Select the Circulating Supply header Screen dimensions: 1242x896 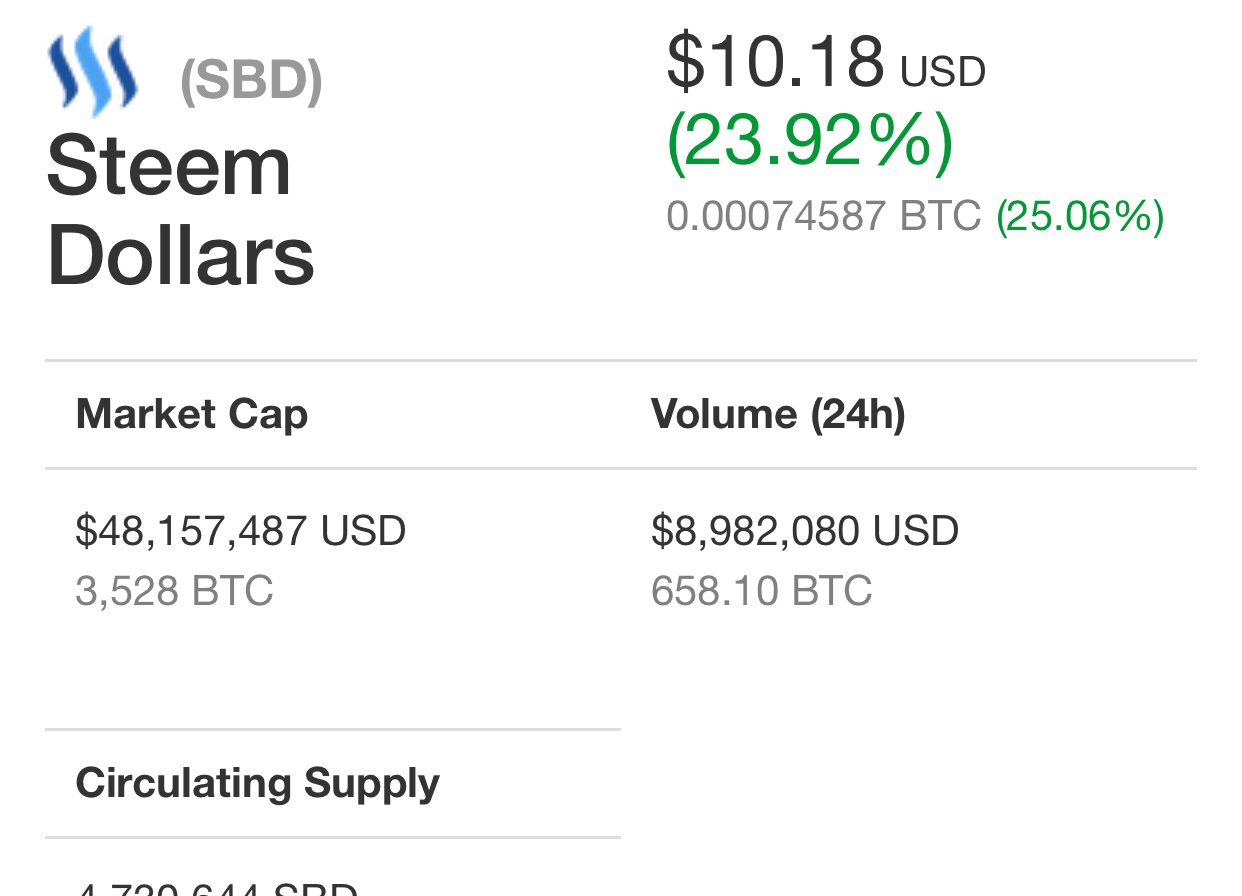(x=258, y=783)
